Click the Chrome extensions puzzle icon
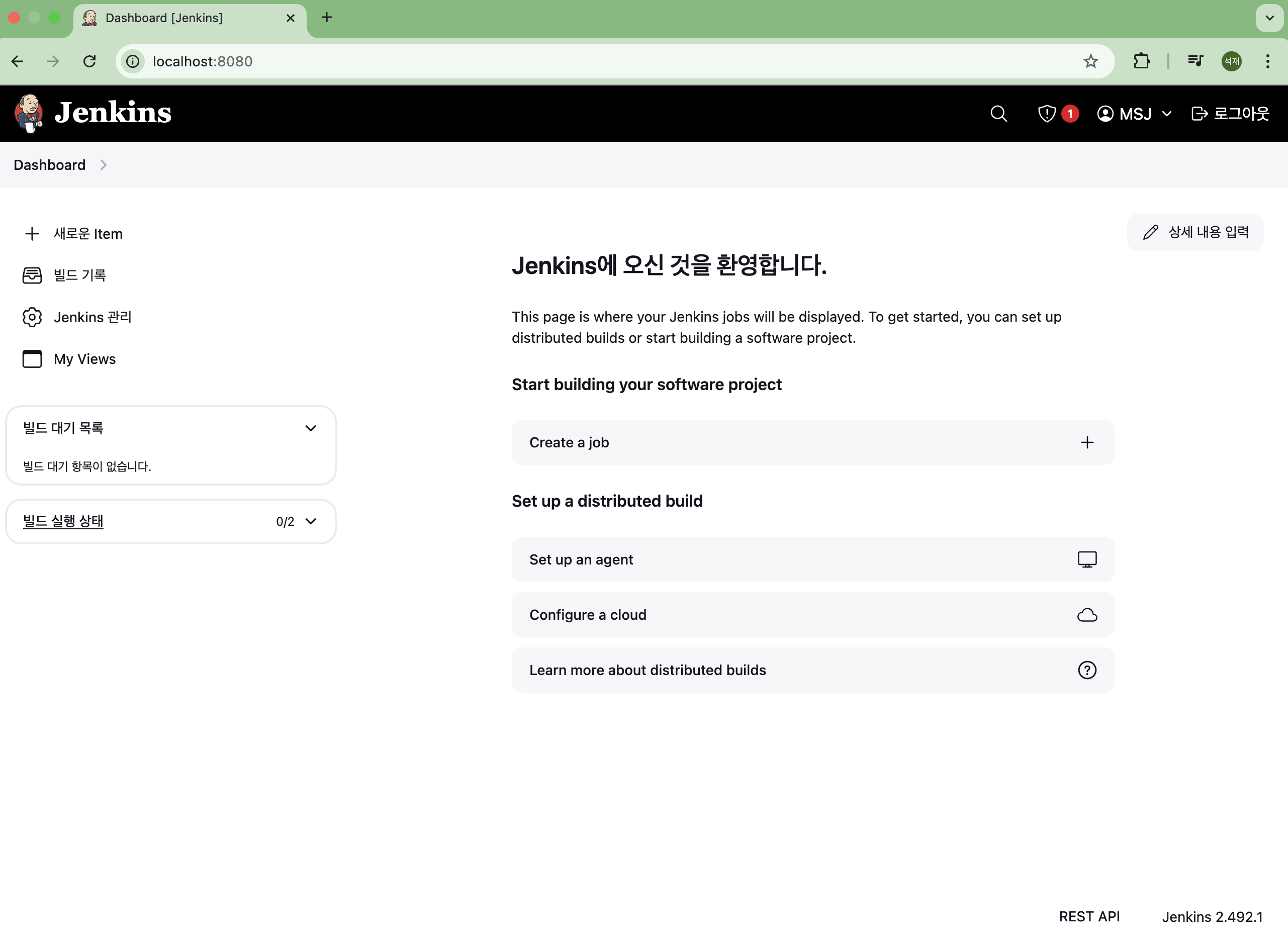The height and width of the screenshot is (945, 1288). (1142, 61)
